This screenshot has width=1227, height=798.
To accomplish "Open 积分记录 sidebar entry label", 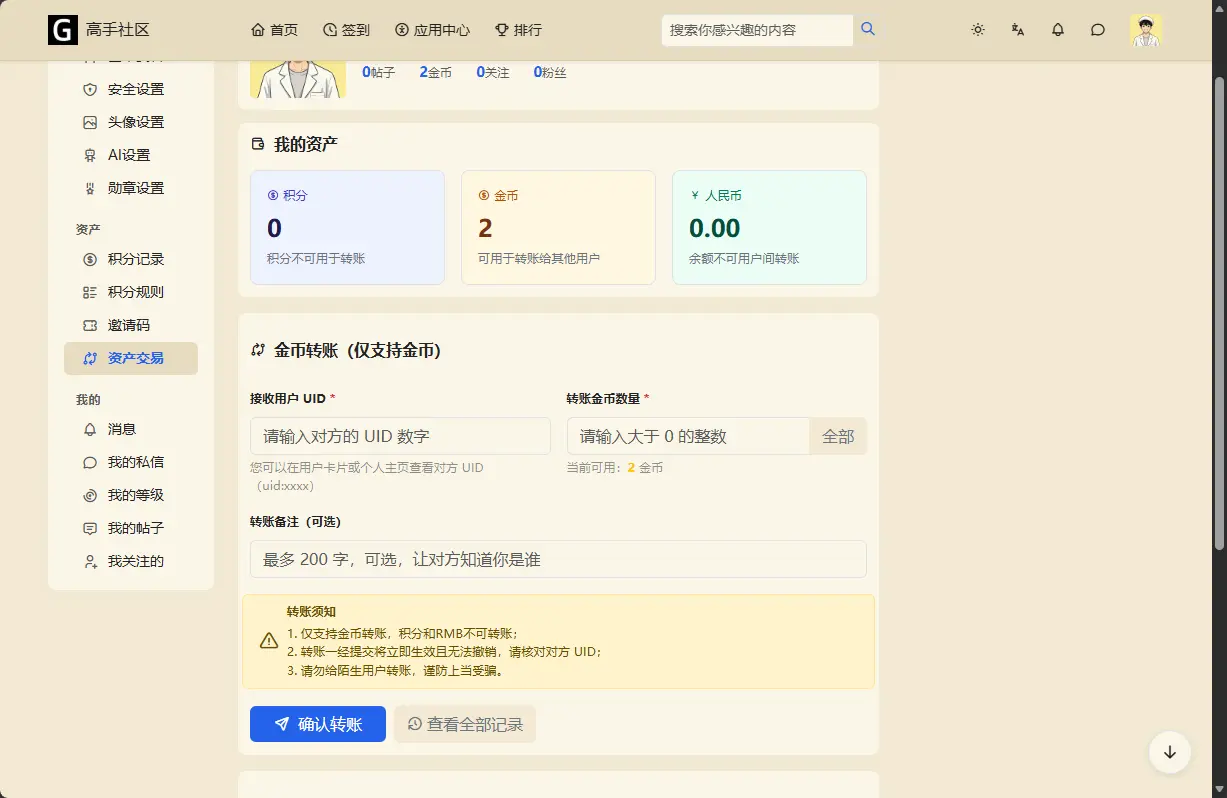I will pyautogui.click(x=136, y=259).
